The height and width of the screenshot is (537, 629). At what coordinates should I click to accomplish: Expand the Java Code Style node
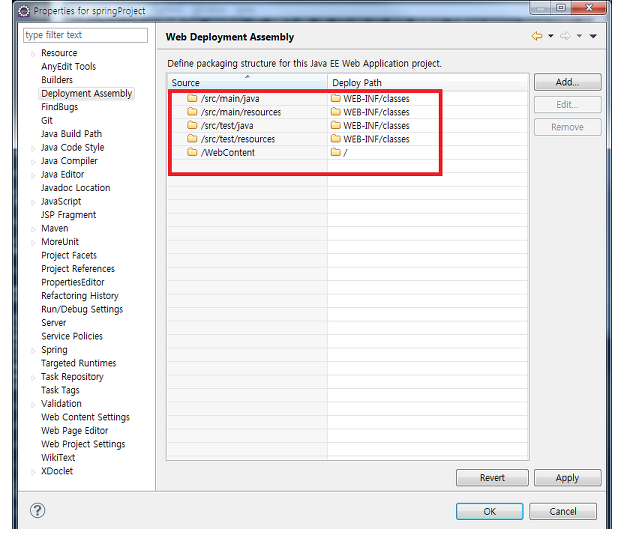click(x=33, y=148)
